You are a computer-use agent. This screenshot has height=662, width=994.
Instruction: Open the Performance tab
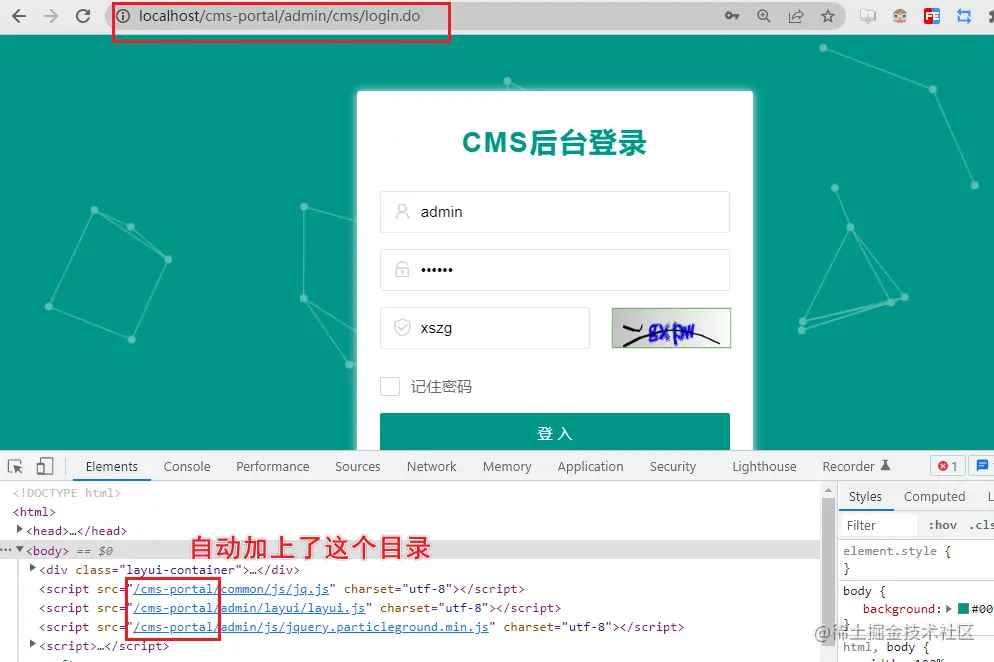(273, 466)
